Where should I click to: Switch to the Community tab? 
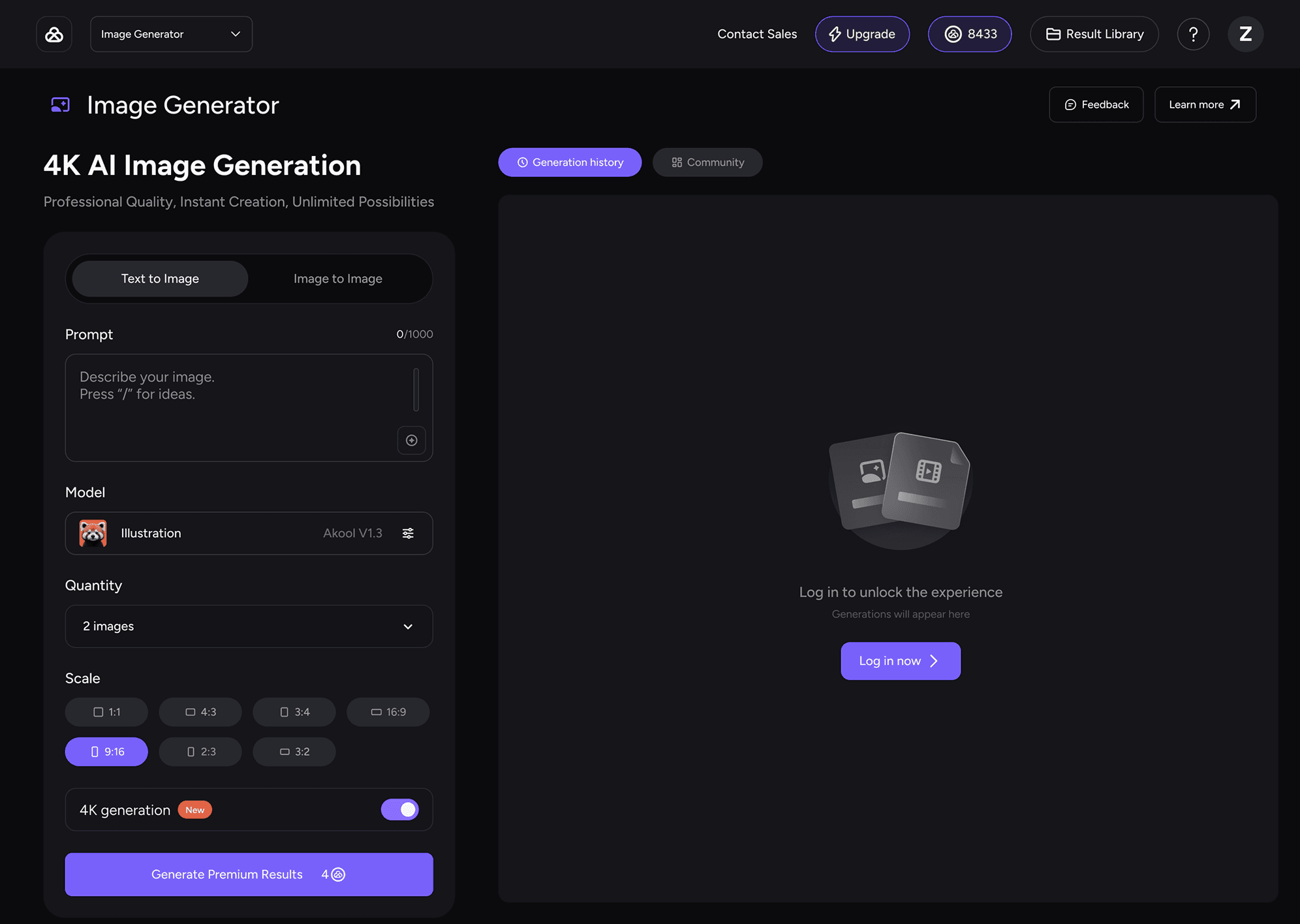[707, 162]
